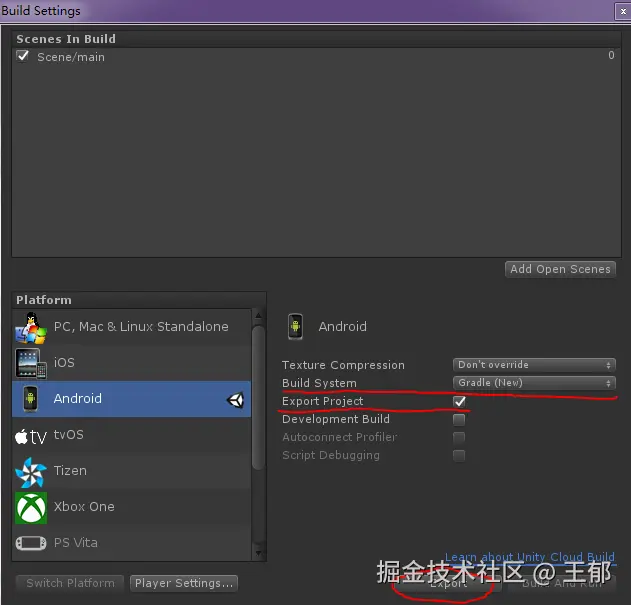Toggle the Script Debugging checkbox
This screenshot has height=605, width=631.
point(459,456)
